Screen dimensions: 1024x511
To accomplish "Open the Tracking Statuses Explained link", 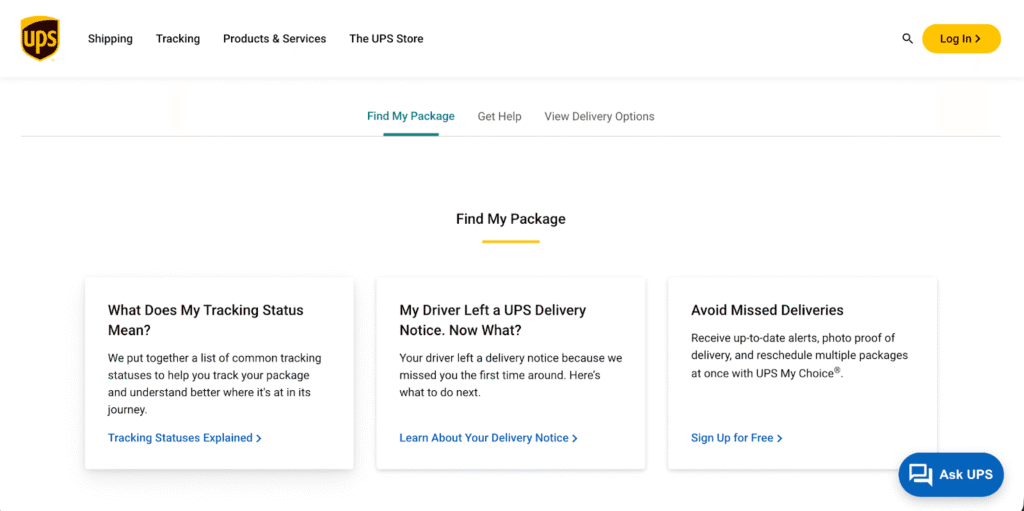I will 180,438.
